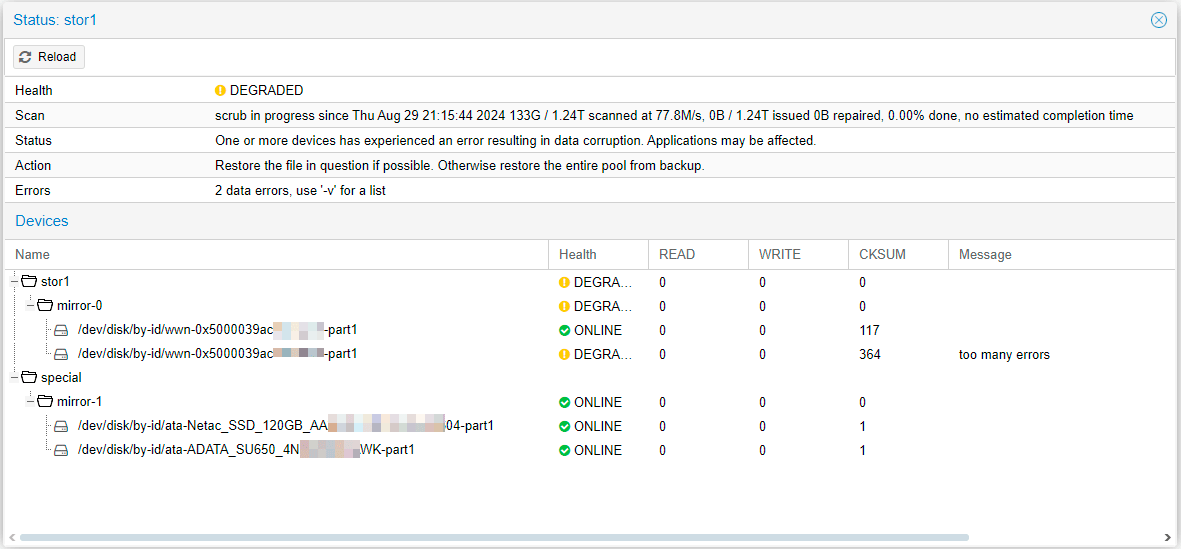This screenshot has height=549, width=1181.
Task: Click disk icon of wwn device with 117 checksum
Action: (x=62, y=330)
